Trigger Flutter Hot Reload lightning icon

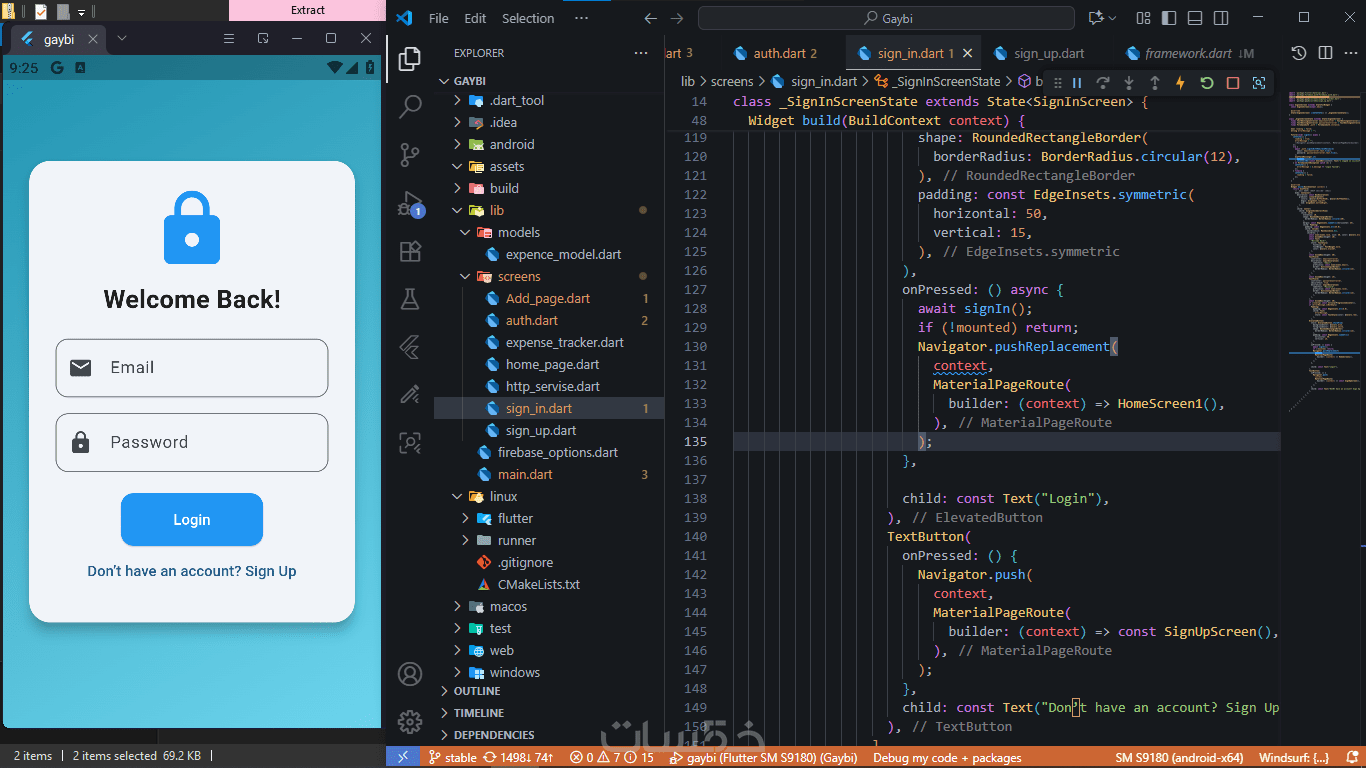pos(1181,83)
